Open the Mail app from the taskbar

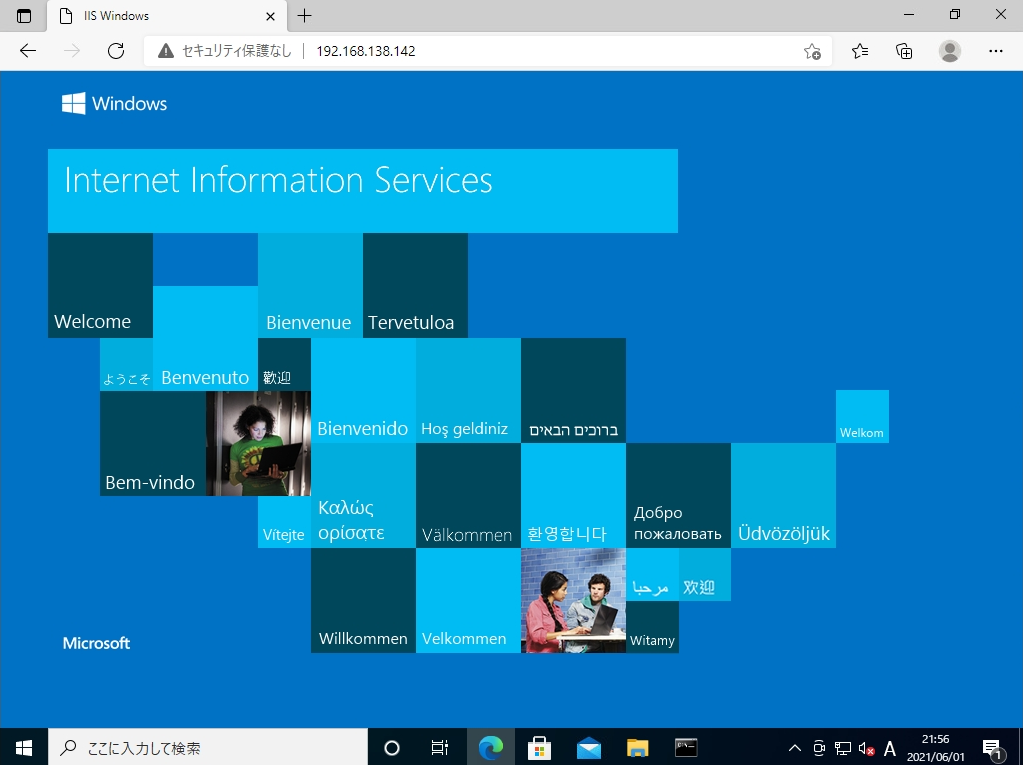(x=588, y=747)
